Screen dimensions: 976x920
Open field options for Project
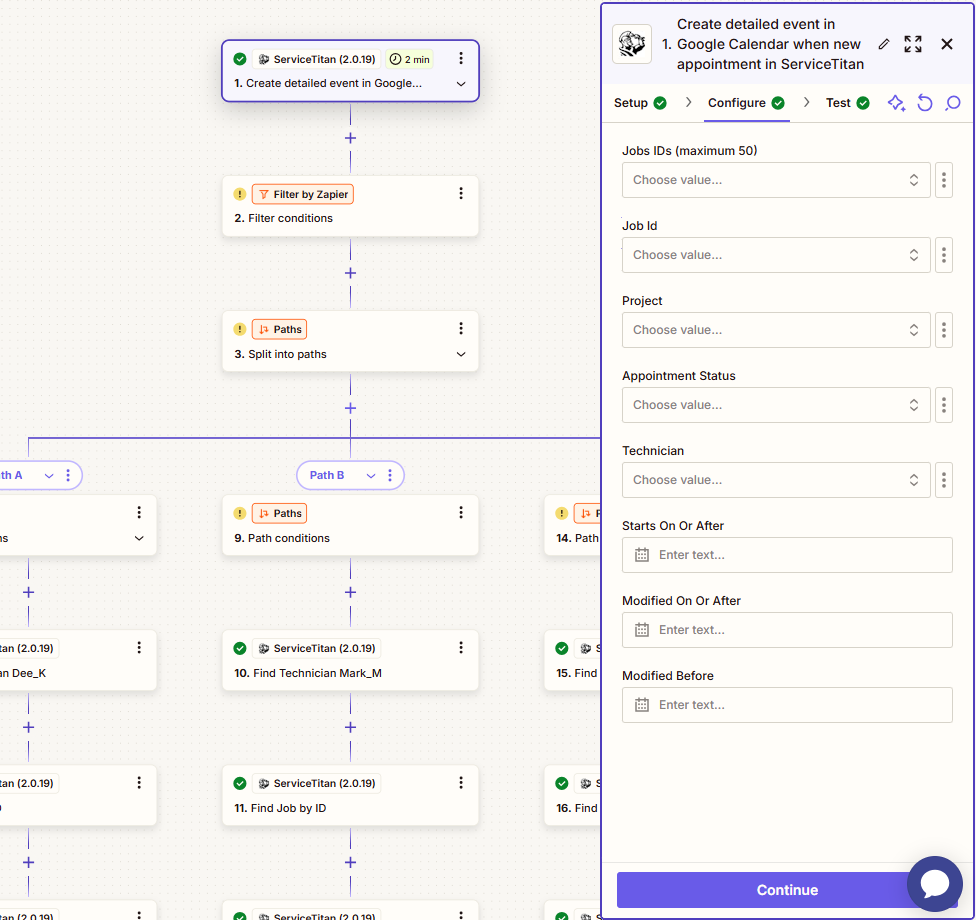tap(944, 331)
